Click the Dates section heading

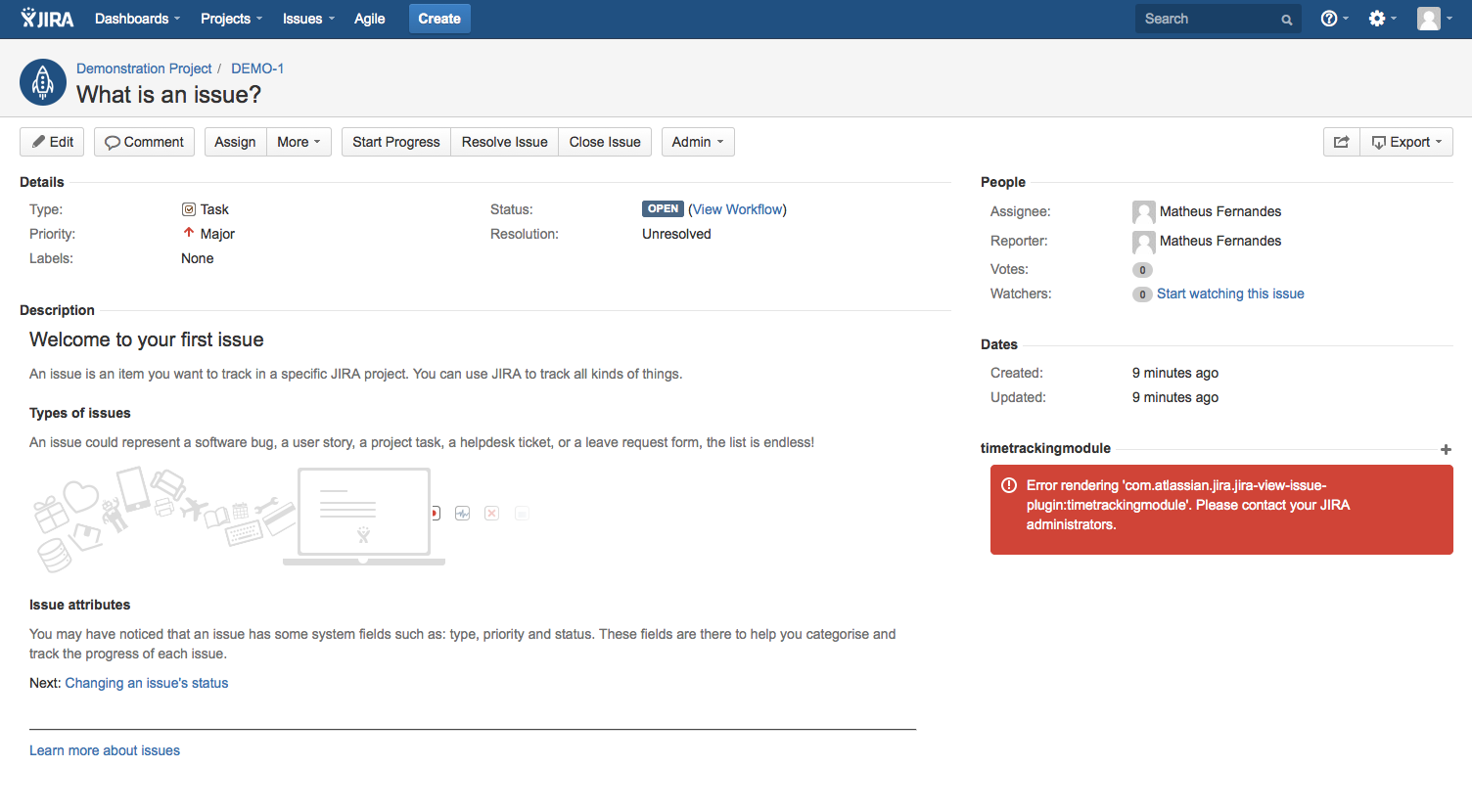pos(999,344)
